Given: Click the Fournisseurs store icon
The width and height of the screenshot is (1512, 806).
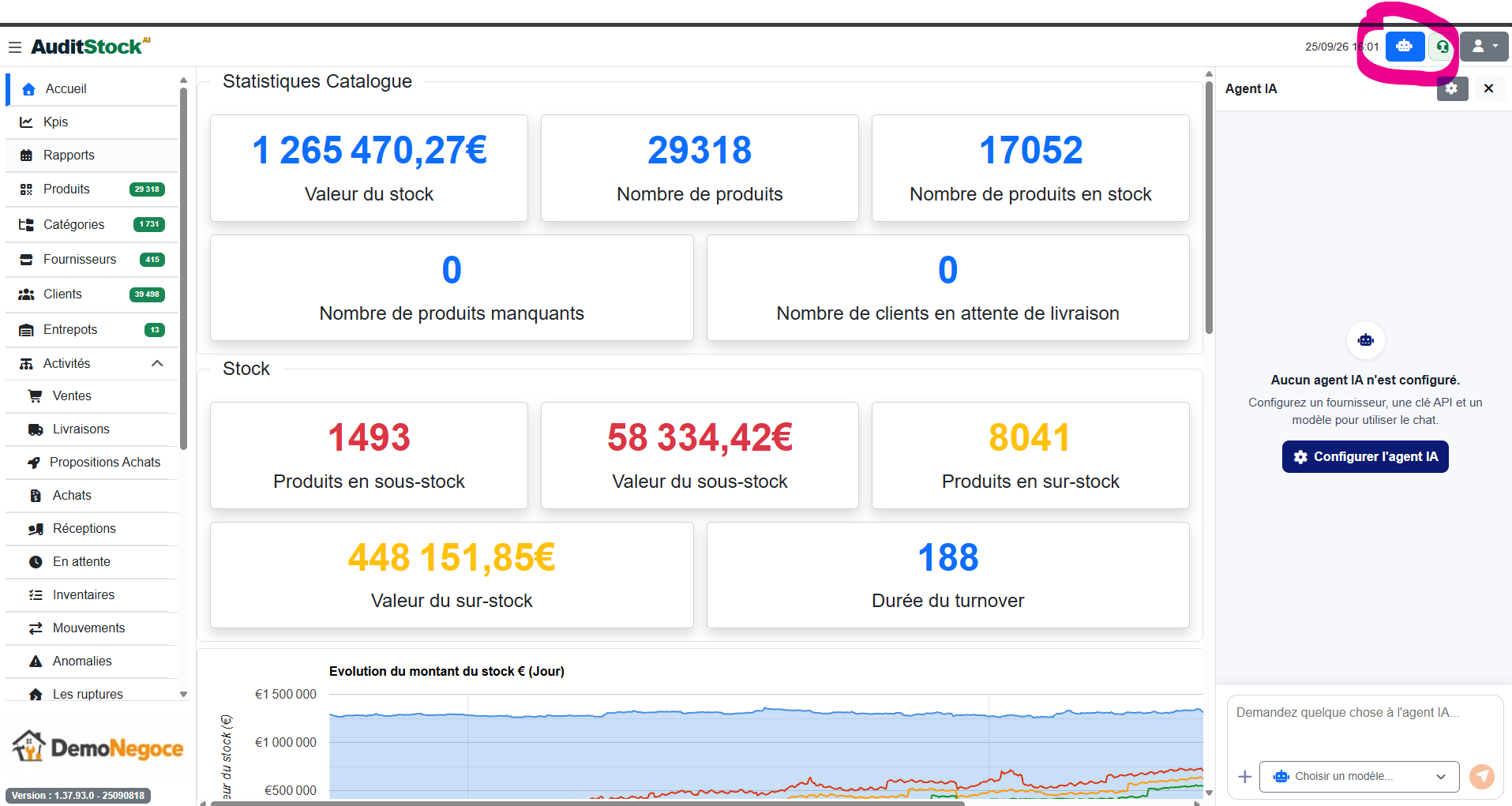Looking at the screenshot, I should click(26, 260).
